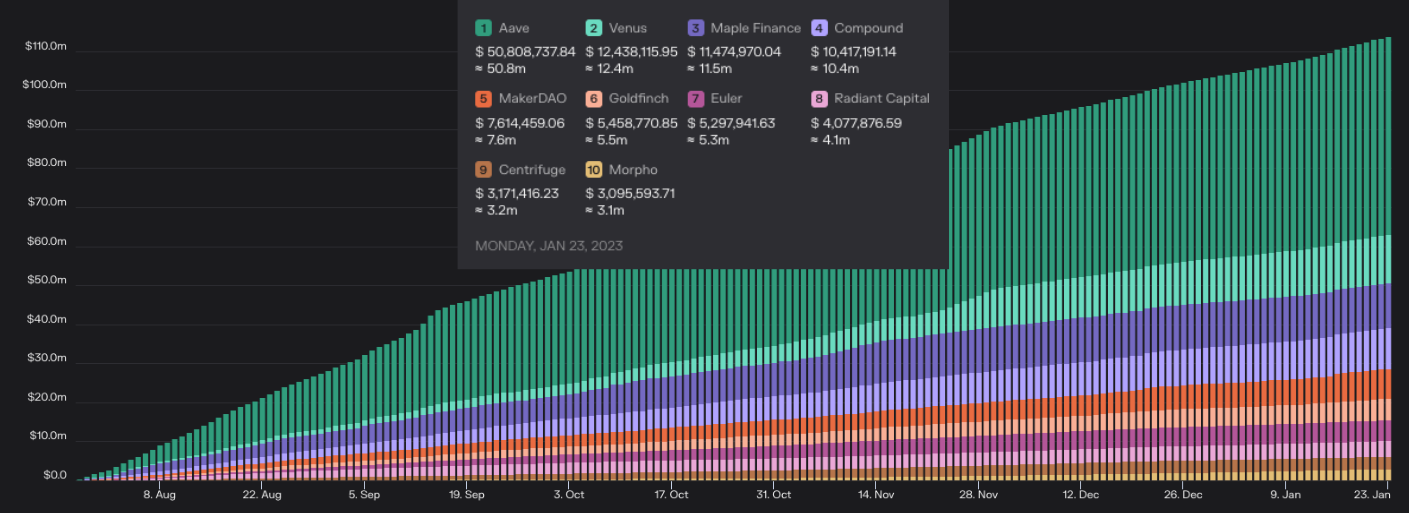
Task: Click the 22. Aug x-axis label
Action: [x=262, y=494]
